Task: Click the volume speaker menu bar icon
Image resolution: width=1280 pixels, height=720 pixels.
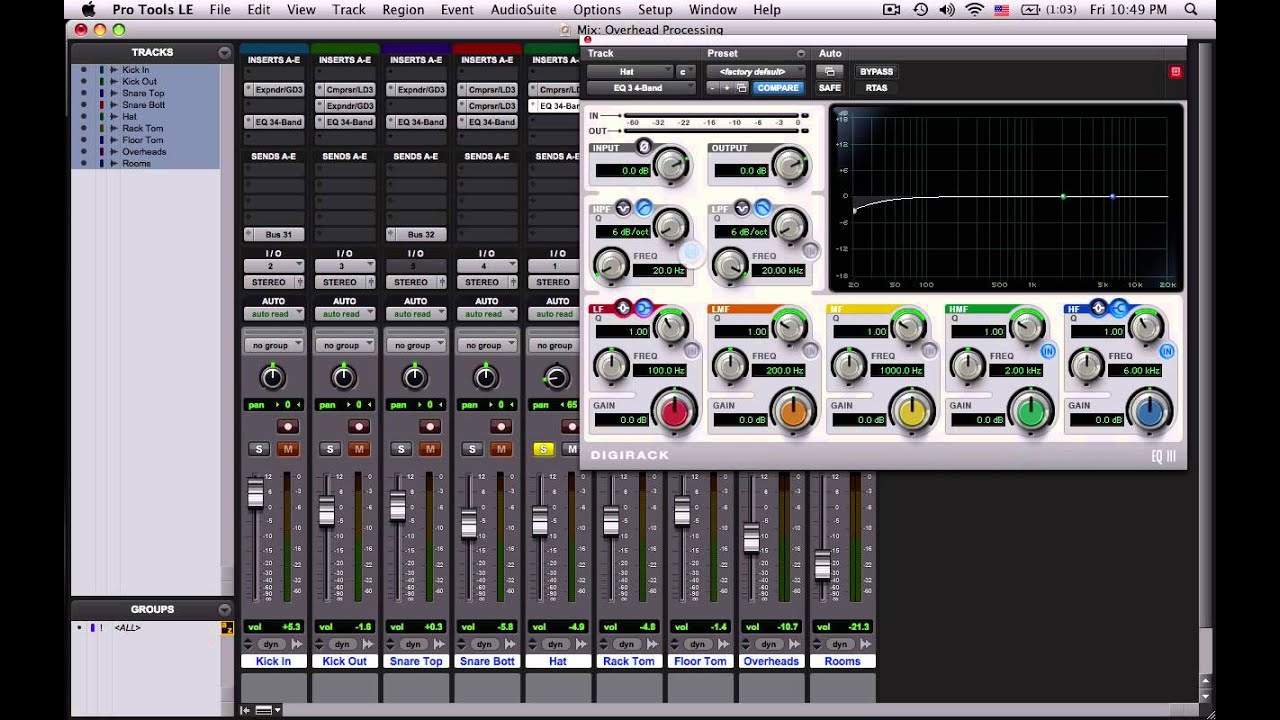Action: click(947, 10)
